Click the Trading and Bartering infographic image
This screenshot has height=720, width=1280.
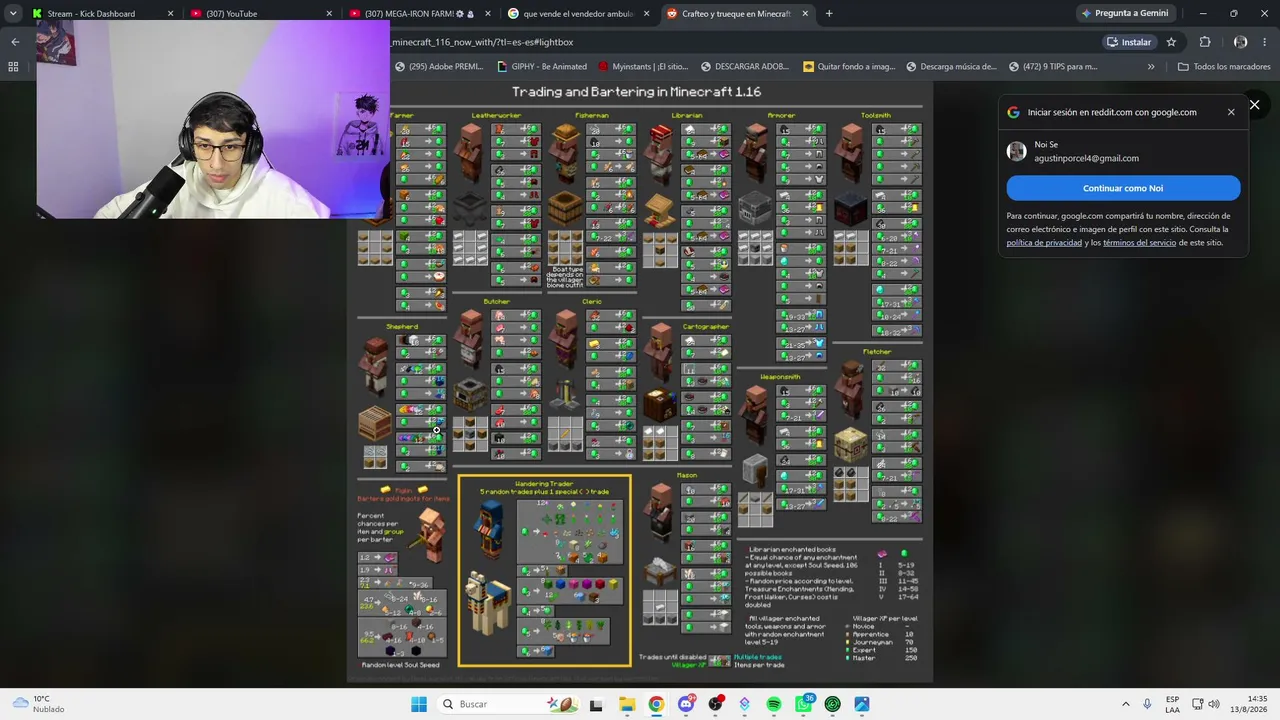(x=640, y=381)
